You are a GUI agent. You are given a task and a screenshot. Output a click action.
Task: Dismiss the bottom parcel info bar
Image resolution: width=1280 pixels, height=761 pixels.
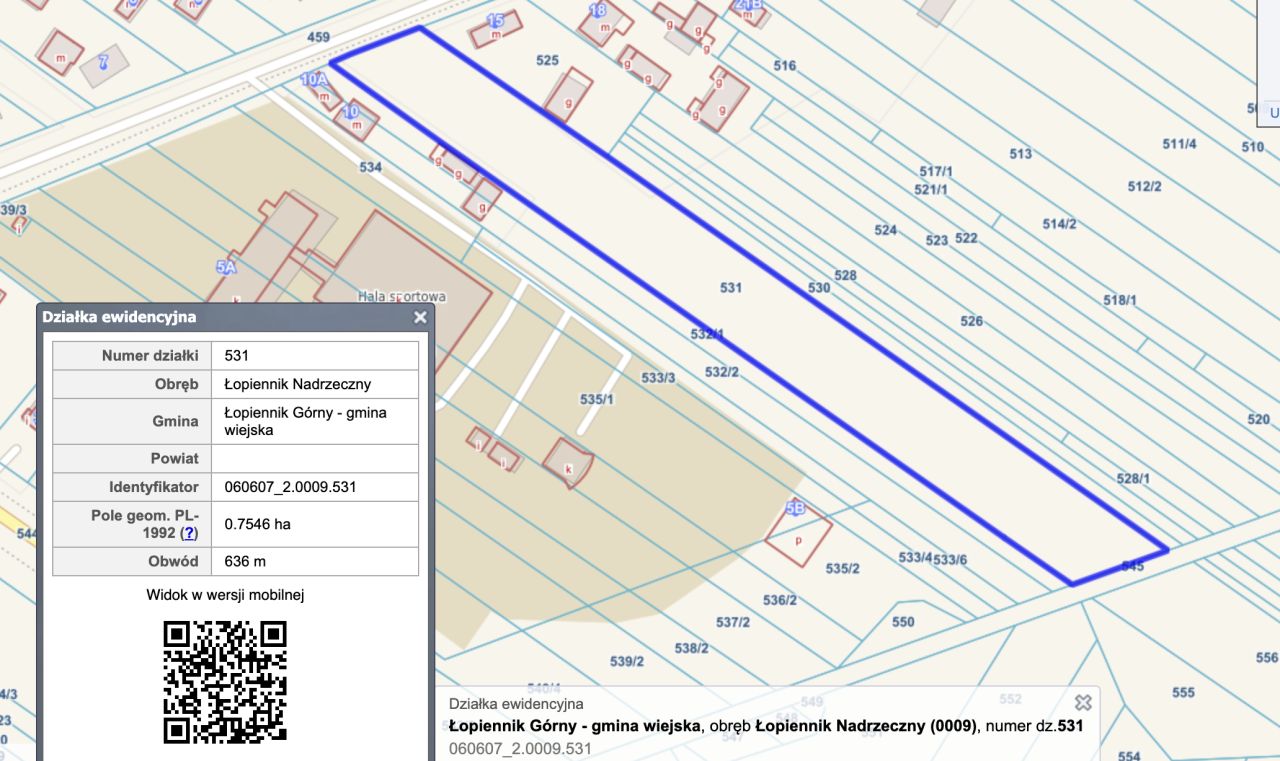pyautogui.click(x=1082, y=702)
